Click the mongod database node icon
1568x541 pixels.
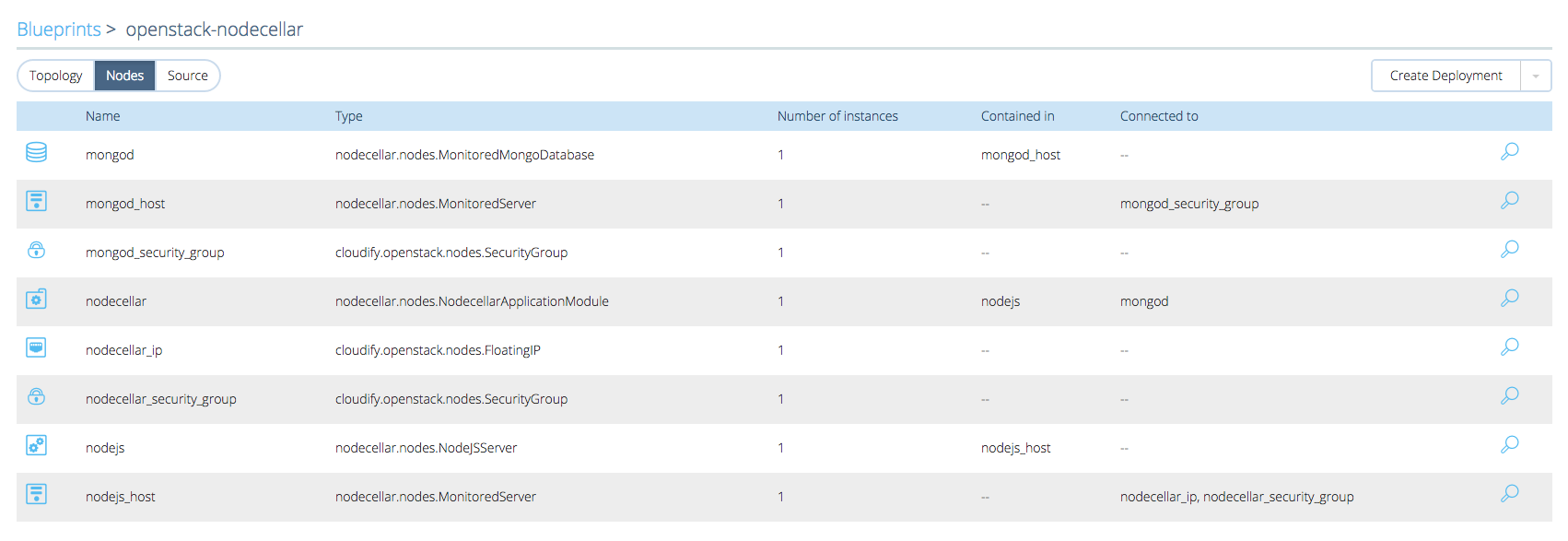point(36,152)
